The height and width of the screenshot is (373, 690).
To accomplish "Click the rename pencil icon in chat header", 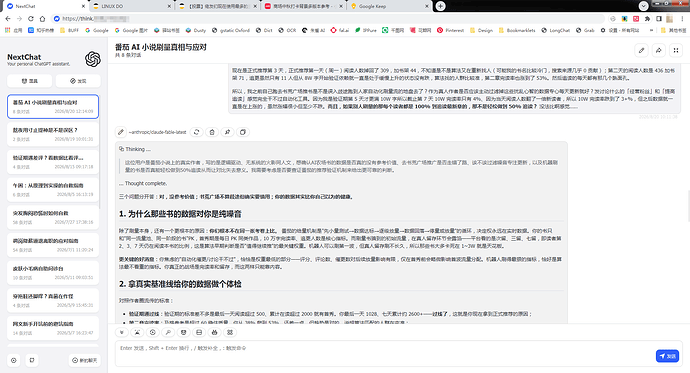I will [642, 51].
